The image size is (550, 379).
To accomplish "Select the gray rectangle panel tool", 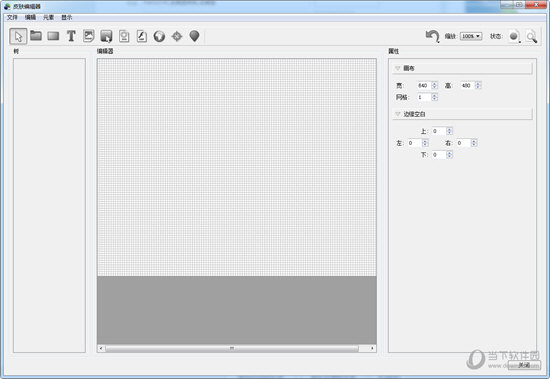I will (53, 36).
